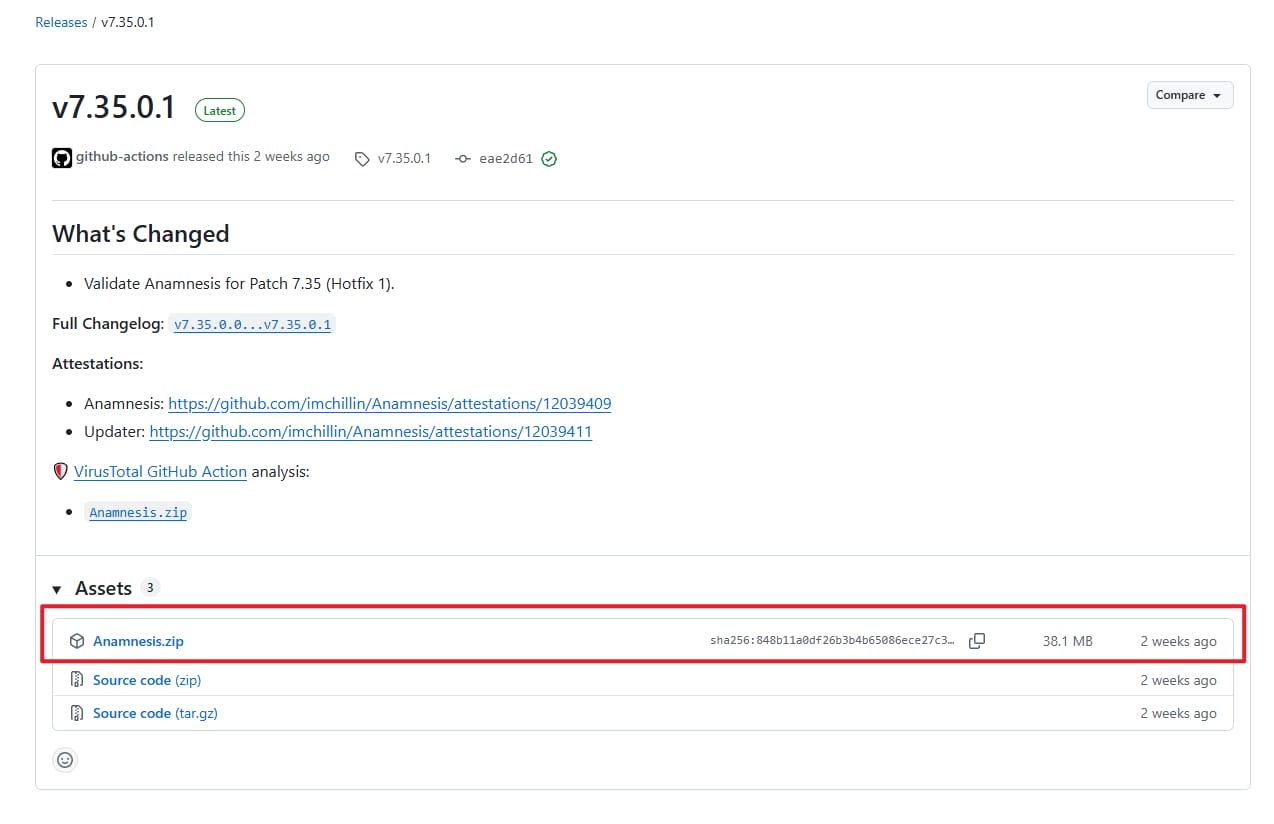Open commit eae2d61

point(506,158)
